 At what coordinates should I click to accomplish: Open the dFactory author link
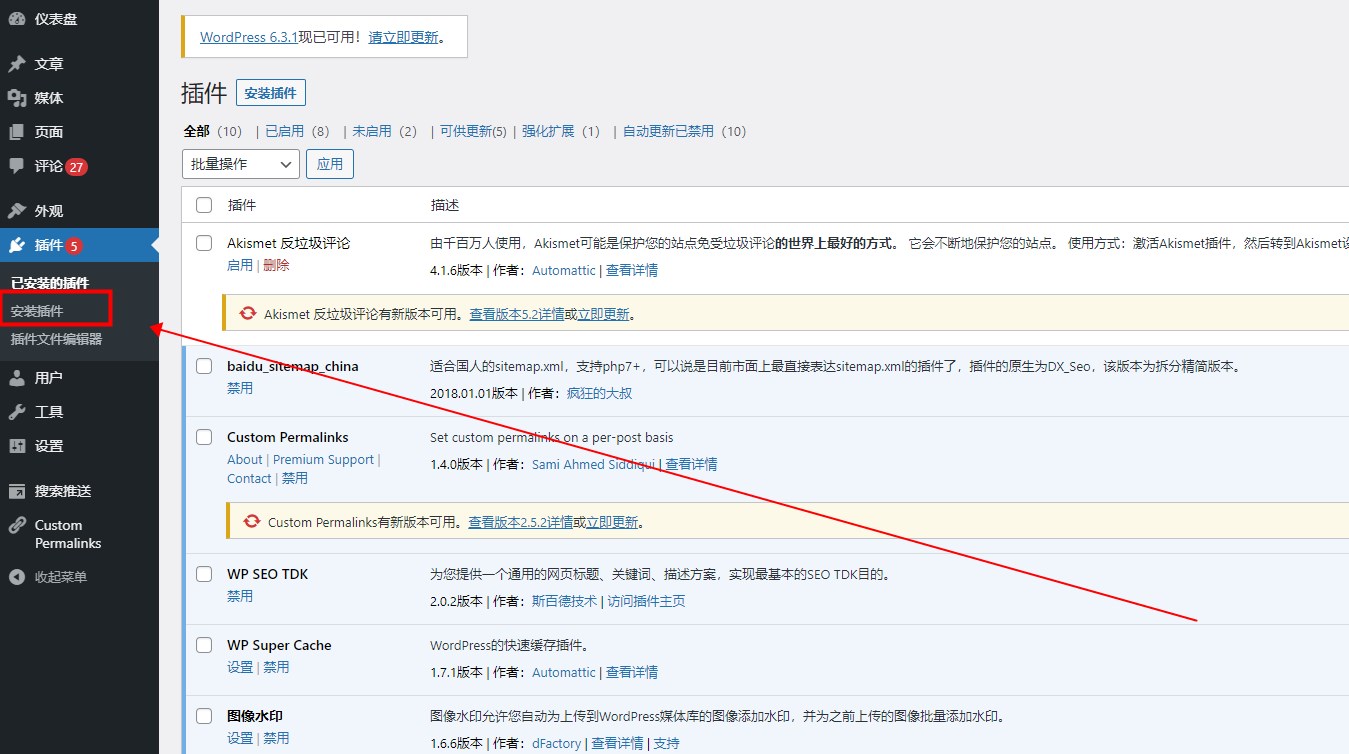pos(556,743)
